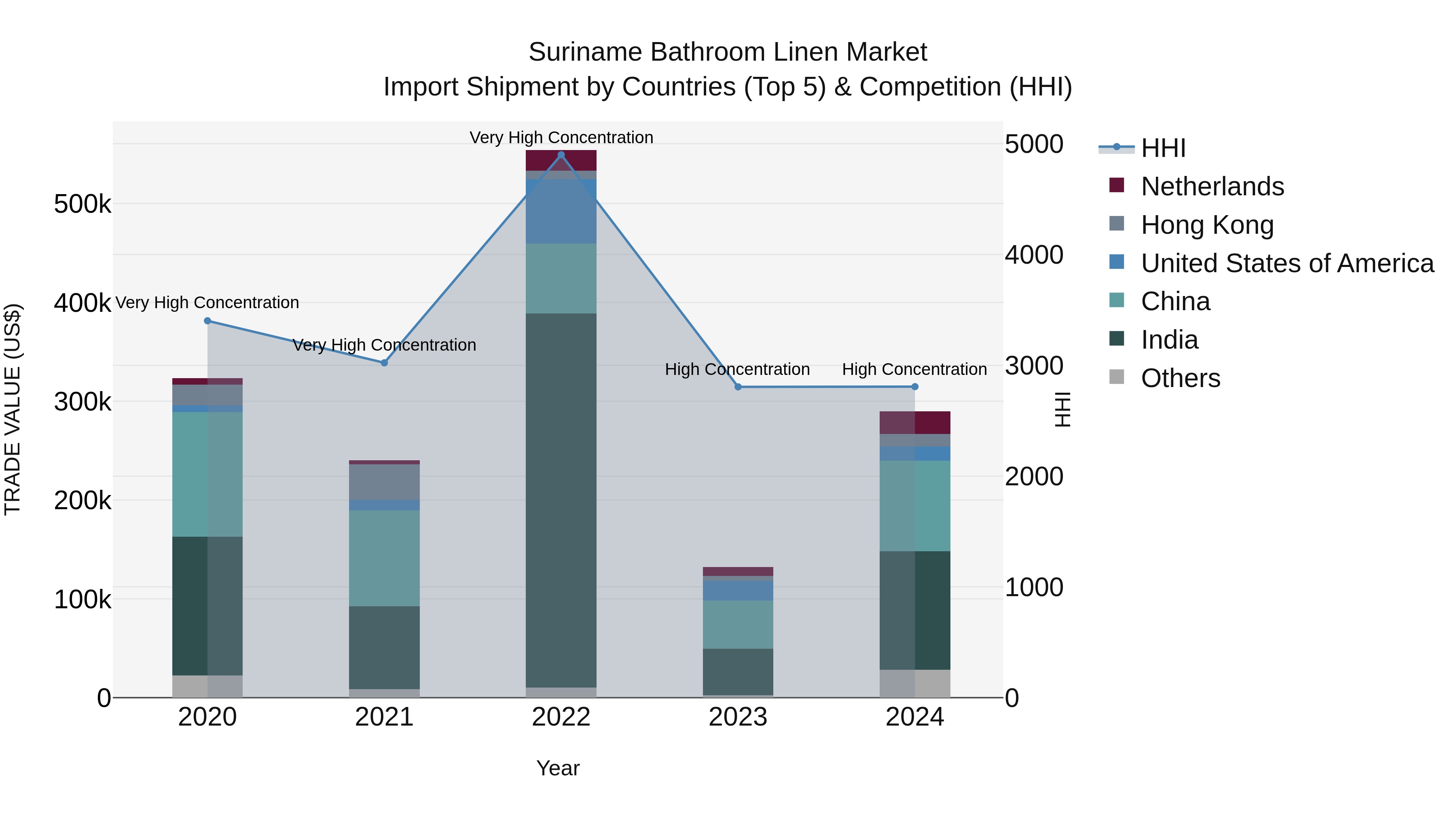Viewport: 1456px width, 819px height.
Task: Click China segment of the 2023 bar
Action: click(738, 624)
